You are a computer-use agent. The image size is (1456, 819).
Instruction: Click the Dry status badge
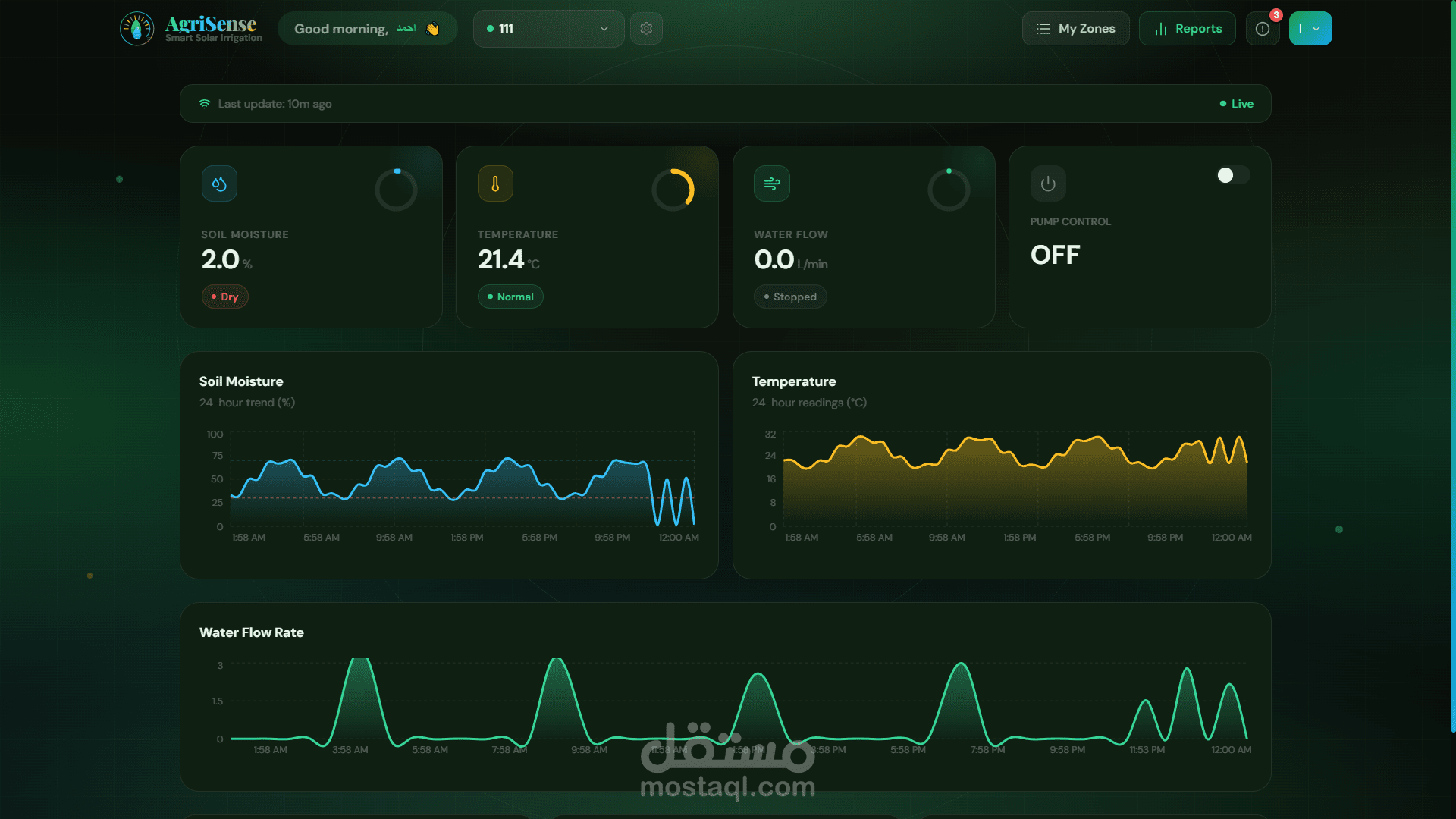pyautogui.click(x=224, y=297)
